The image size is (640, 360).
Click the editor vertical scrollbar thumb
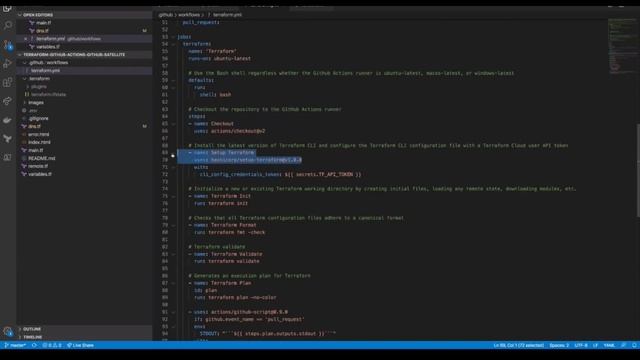(x=638, y=170)
